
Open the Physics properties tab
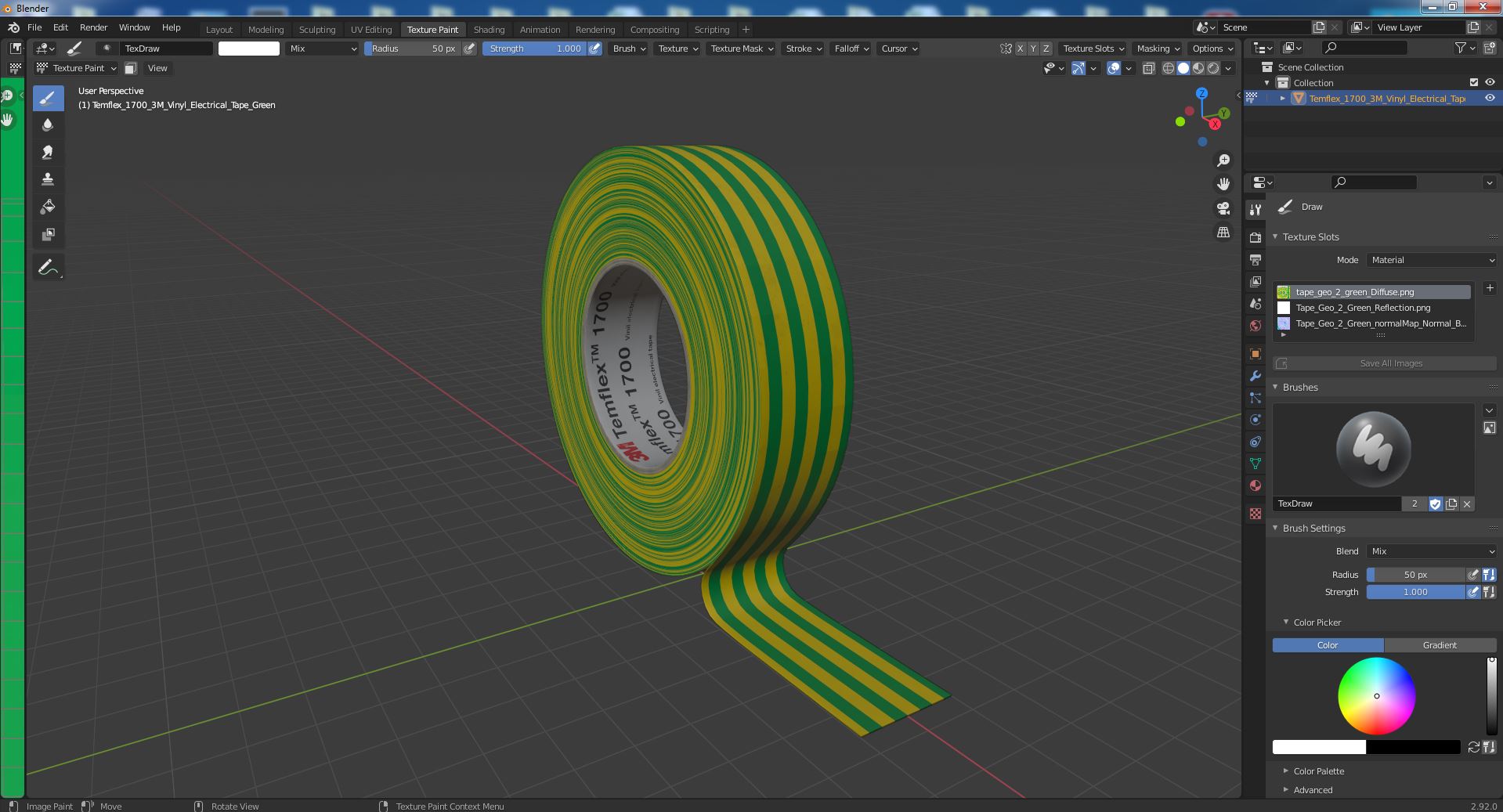(x=1256, y=420)
